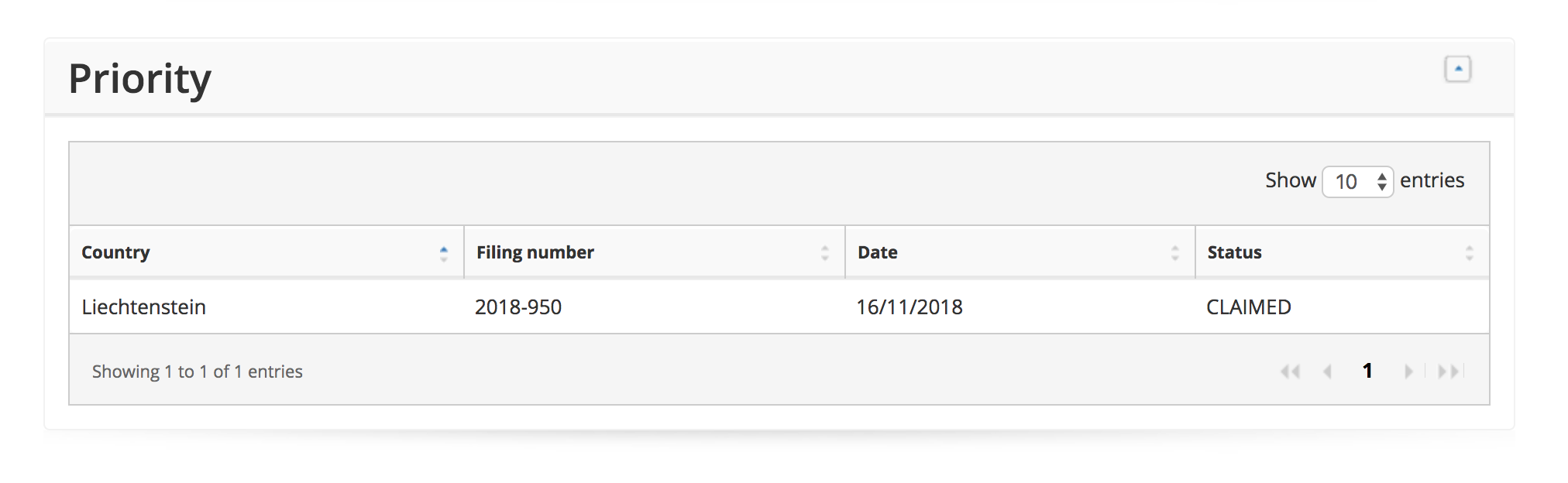The width and height of the screenshot is (1568, 483).
Task: Collapse the Priority panel
Action: (x=1457, y=69)
